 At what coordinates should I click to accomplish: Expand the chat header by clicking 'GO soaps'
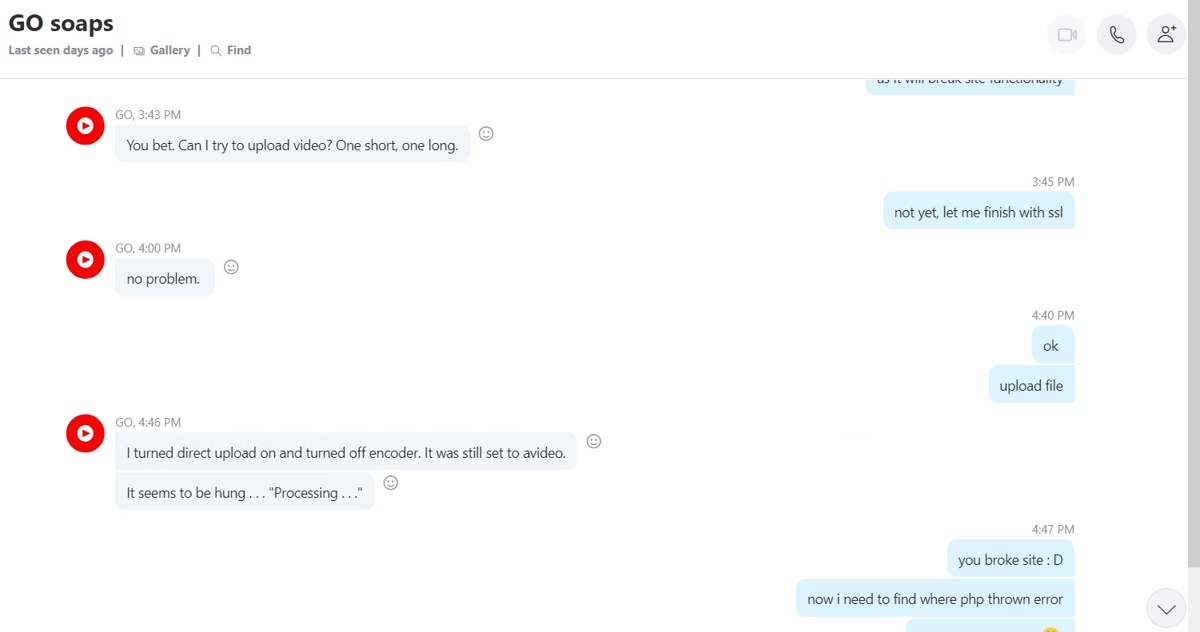point(60,22)
